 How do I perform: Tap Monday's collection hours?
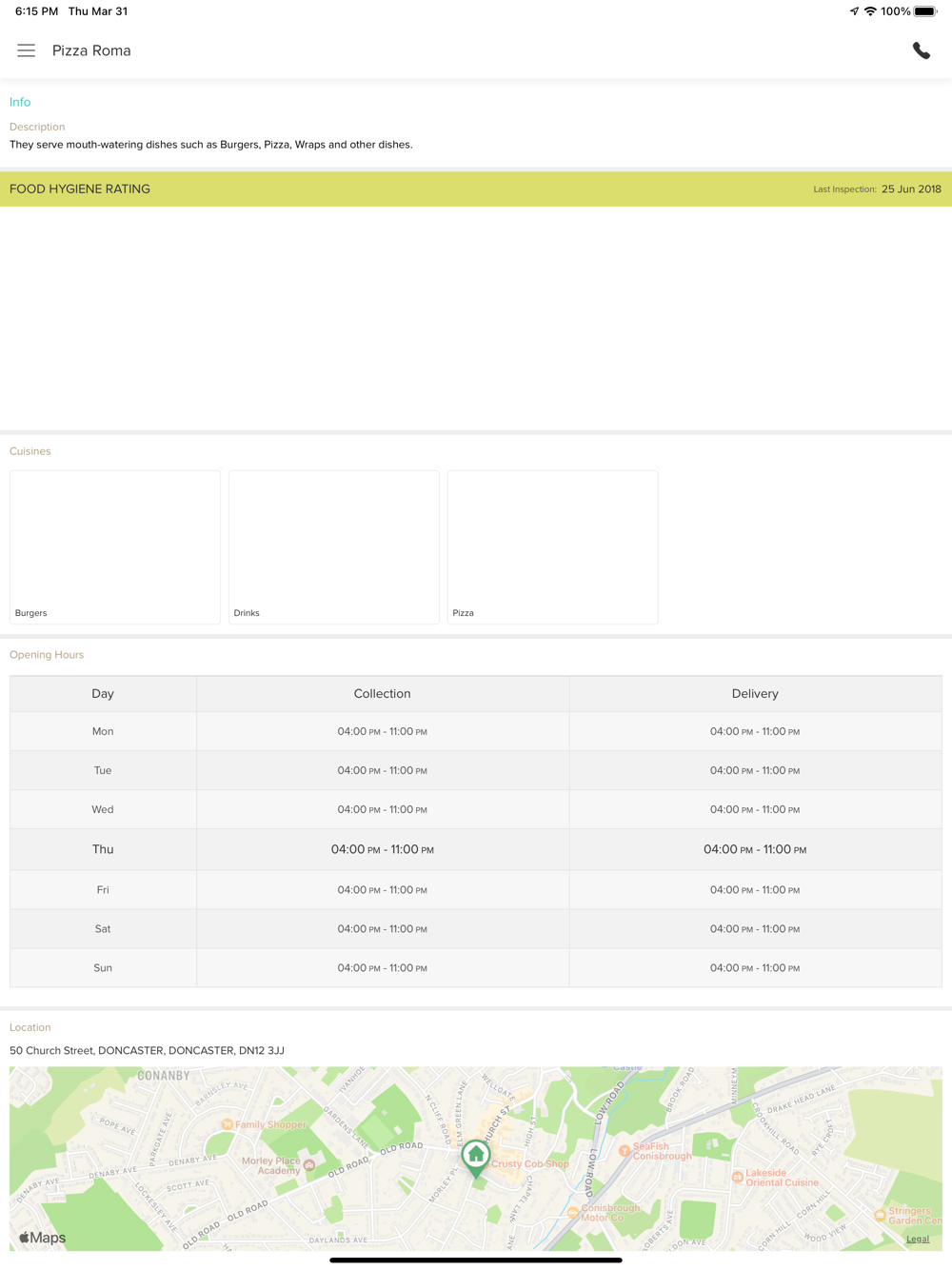pyautogui.click(x=382, y=731)
